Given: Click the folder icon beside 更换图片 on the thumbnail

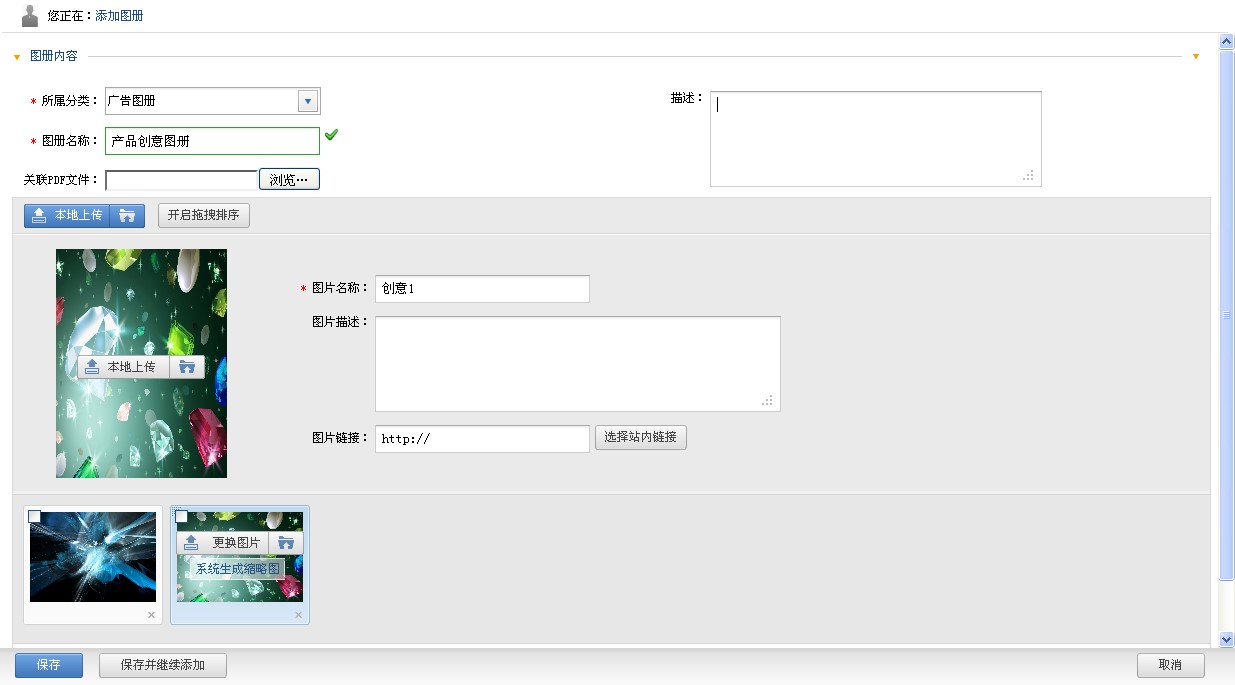Looking at the screenshot, I should pyautogui.click(x=286, y=543).
